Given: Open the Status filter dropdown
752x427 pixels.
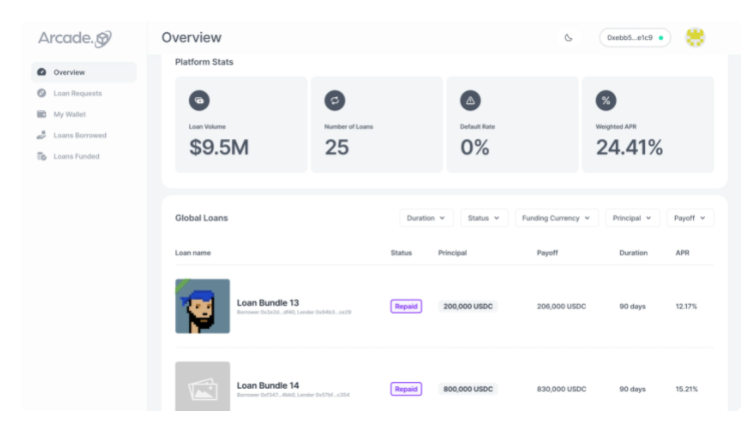Looking at the screenshot, I should (x=484, y=218).
